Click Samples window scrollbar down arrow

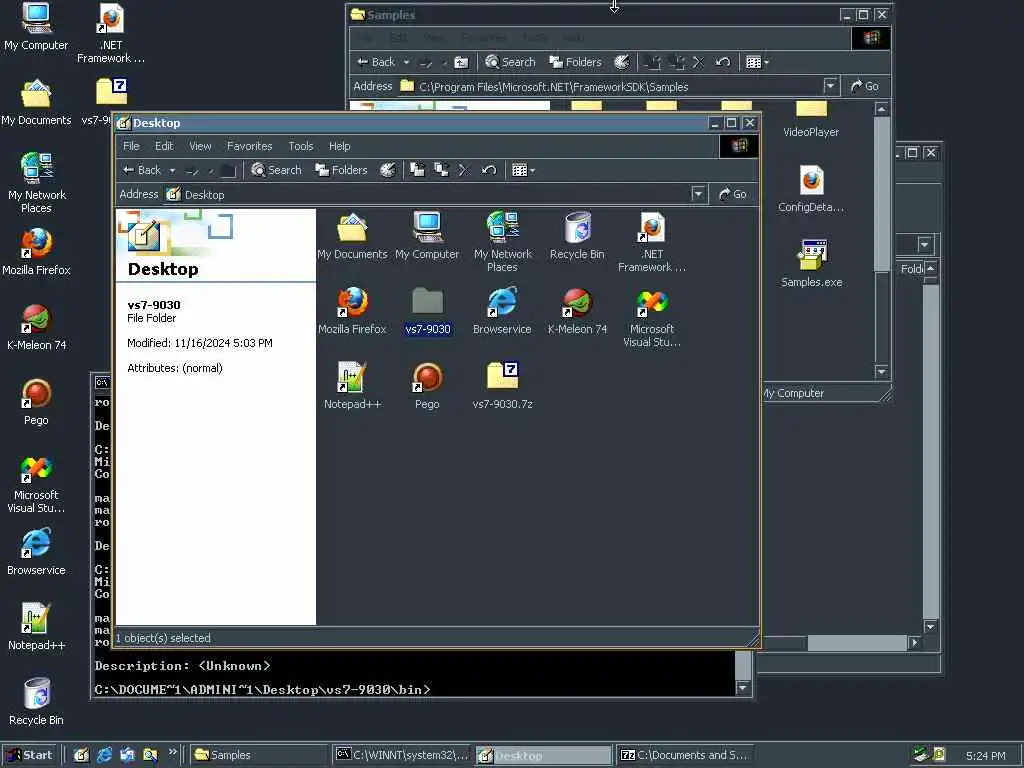tap(882, 372)
